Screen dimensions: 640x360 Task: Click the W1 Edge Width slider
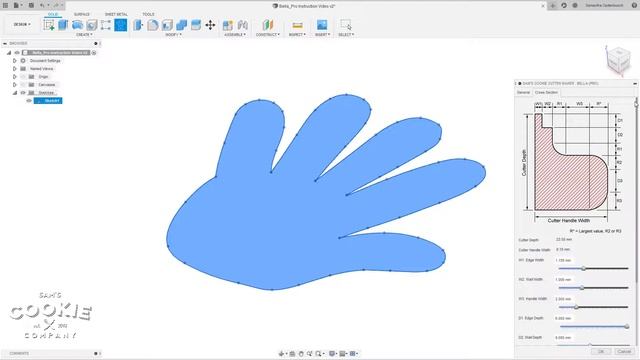point(593,269)
